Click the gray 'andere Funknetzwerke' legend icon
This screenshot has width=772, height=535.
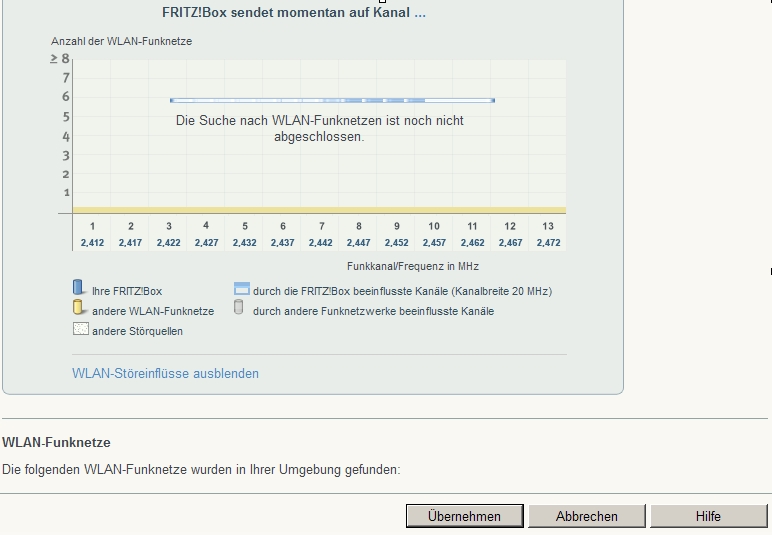(x=239, y=307)
